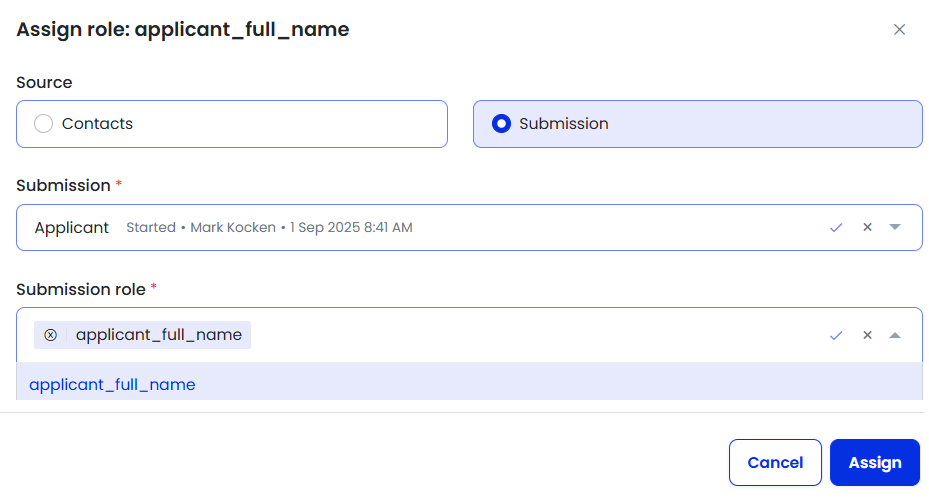Expand the Submission dropdown arrow
Image resolution: width=929 pixels, height=499 pixels.
[895, 228]
